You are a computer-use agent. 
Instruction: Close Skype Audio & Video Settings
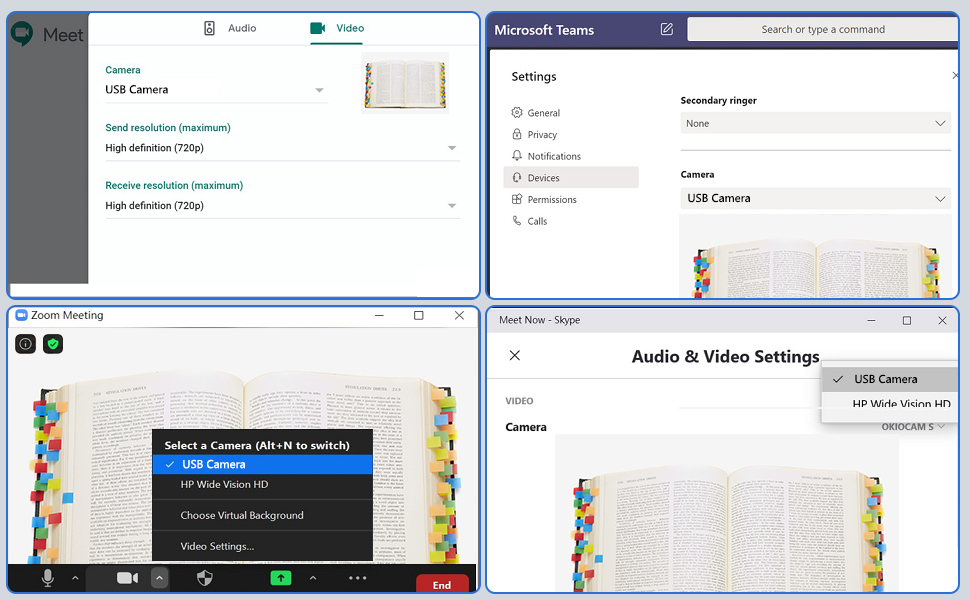(515, 355)
